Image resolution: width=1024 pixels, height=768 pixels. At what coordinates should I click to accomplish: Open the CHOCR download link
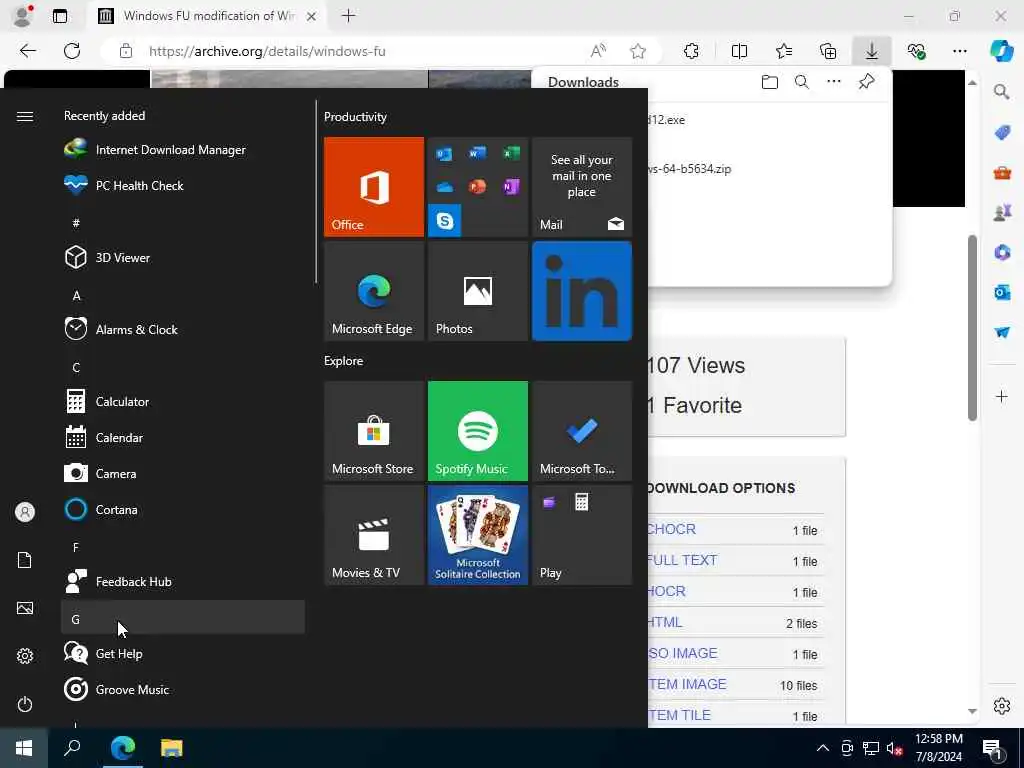pyautogui.click(x=671, y=529)
